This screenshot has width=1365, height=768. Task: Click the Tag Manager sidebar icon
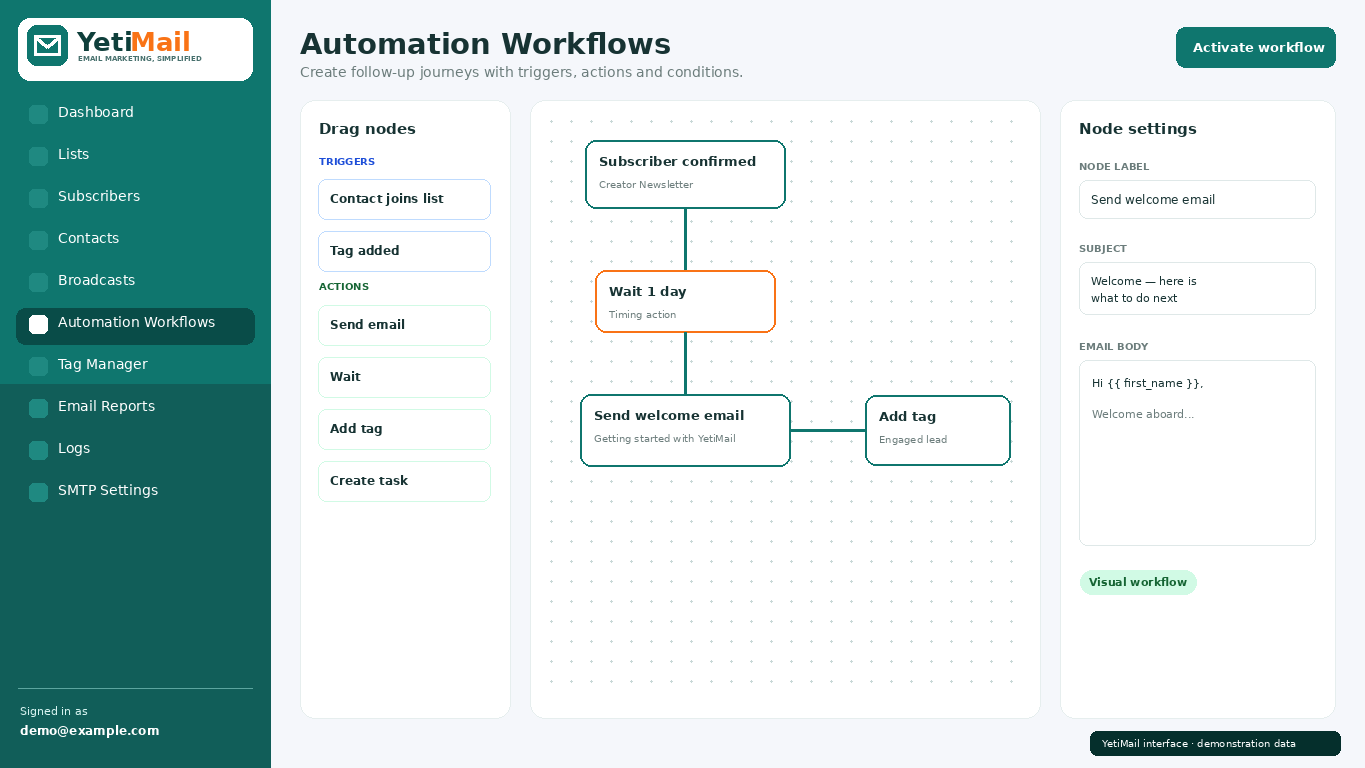[x=38, y=366]
